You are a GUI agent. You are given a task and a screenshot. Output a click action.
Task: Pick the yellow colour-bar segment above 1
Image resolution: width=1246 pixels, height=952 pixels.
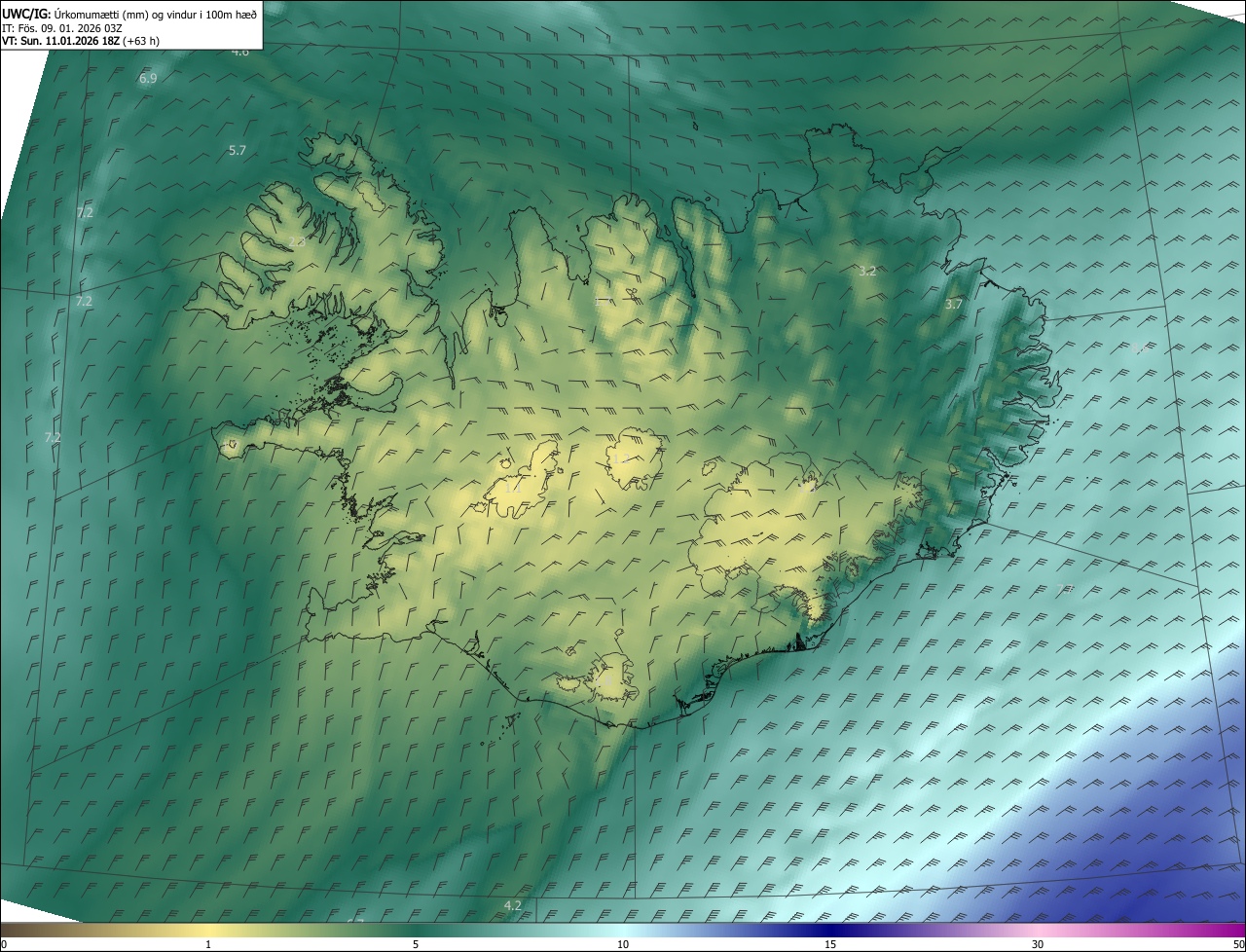[208, 931]
